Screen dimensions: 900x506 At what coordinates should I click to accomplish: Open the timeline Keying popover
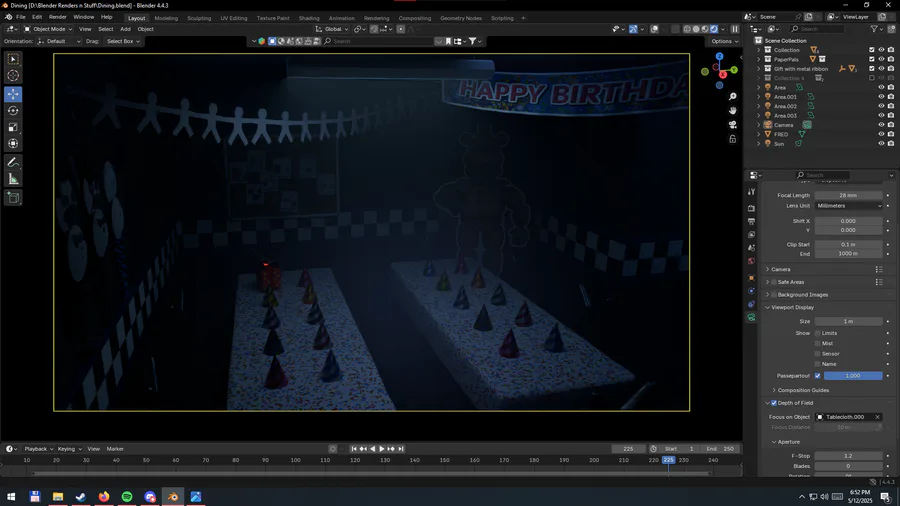point(69,449)
